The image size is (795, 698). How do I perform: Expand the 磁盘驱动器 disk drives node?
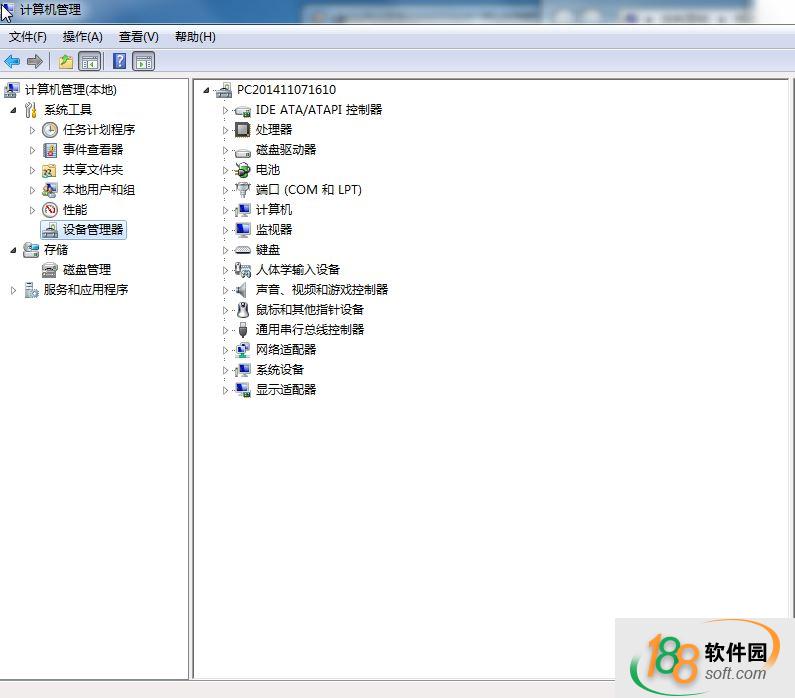point(226,150)
